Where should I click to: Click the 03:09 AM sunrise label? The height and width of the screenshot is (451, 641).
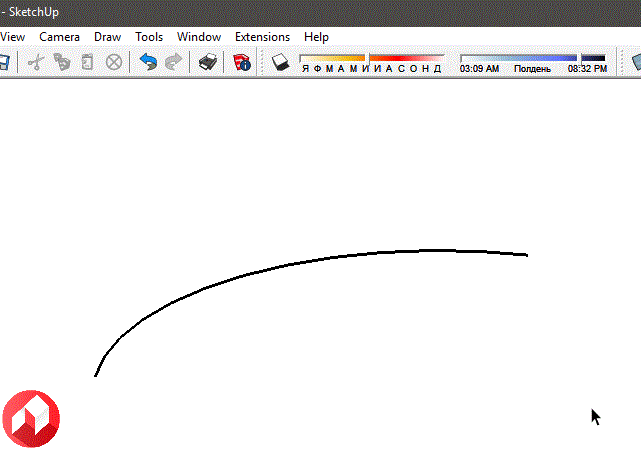(x=479, y=69)
